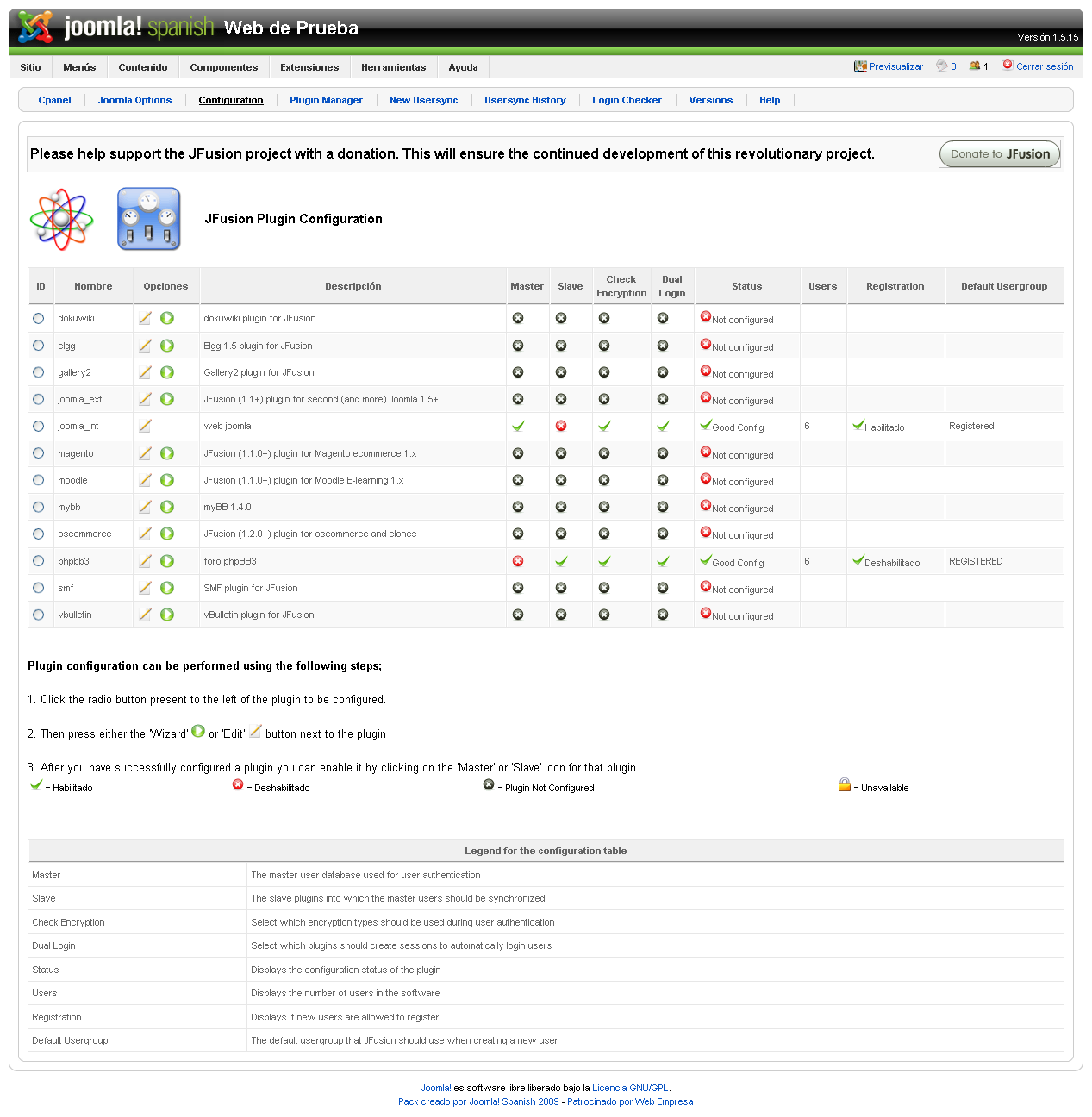The width and height of the screenshot is (1092, 1117).
Task: Select the joomla_ext radio button
Action: (38, 399)
